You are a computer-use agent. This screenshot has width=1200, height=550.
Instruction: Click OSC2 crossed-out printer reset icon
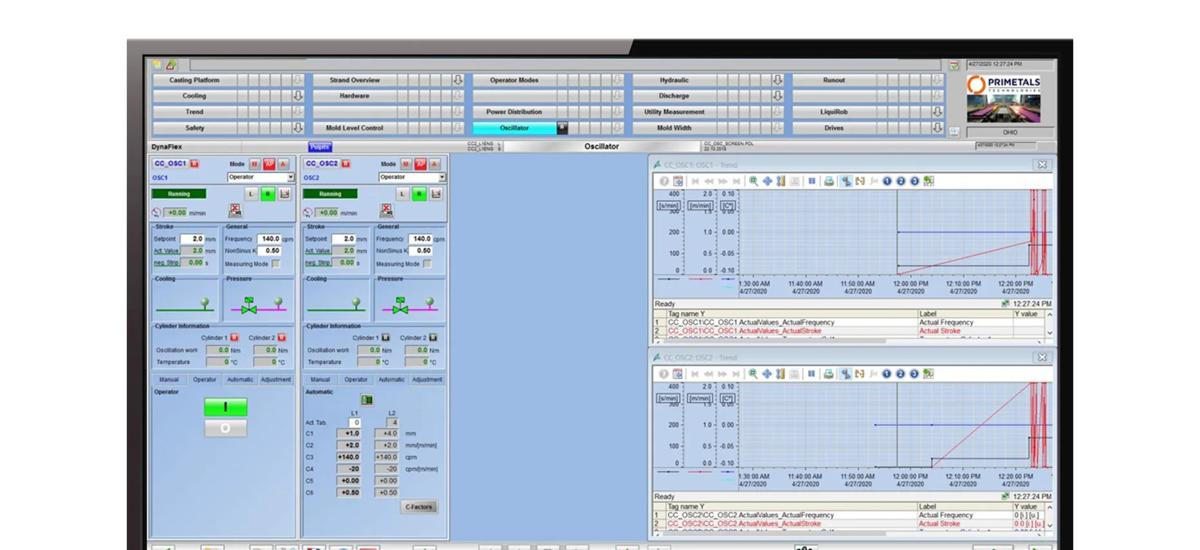coord(386,211)
